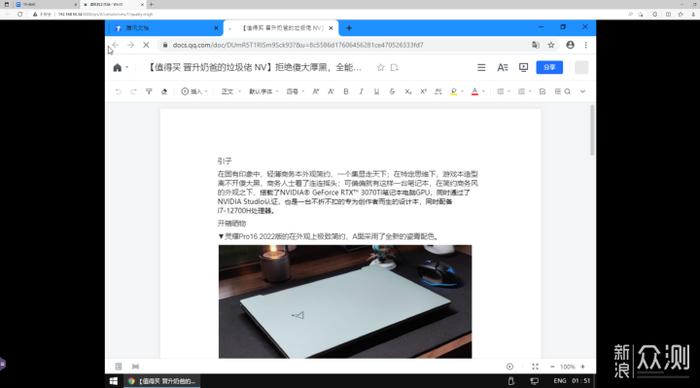Viewport: 700px width, 388px height.
Task: Apply strikethrough to text
Action: [x=392, y=92]
